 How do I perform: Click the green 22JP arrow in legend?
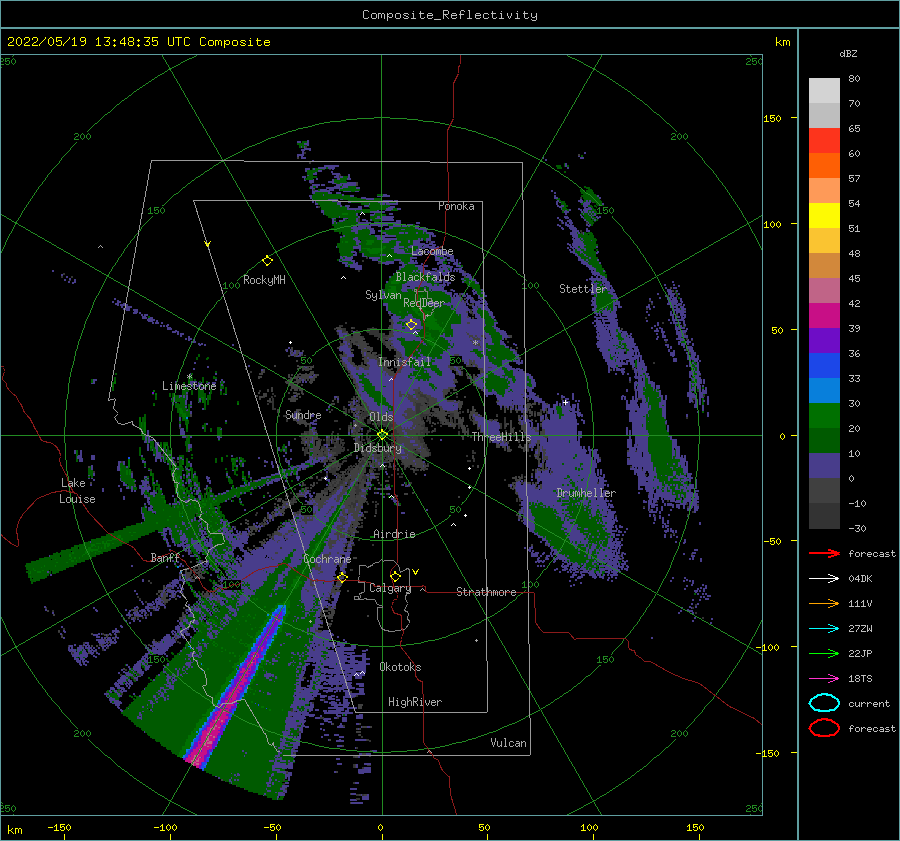coord(824,653)
